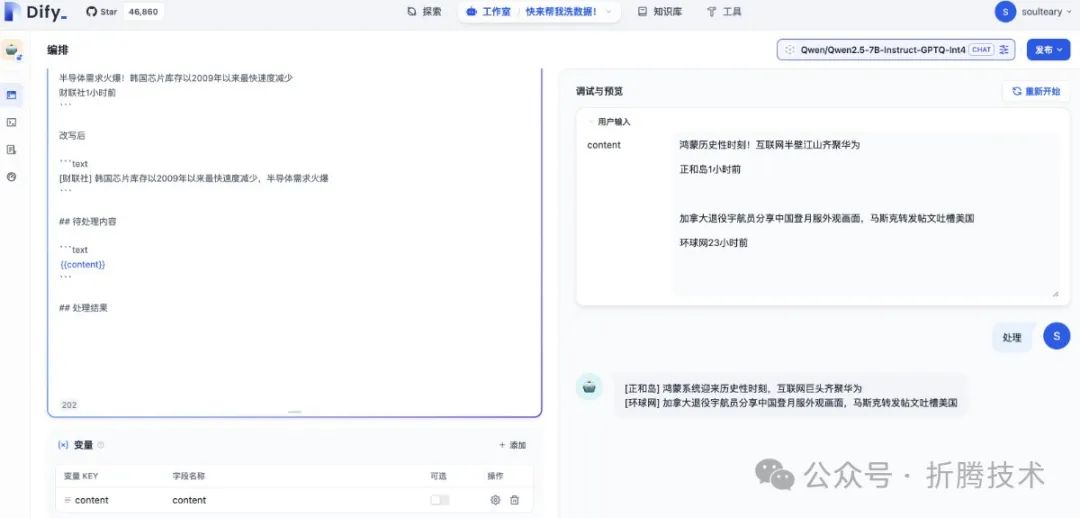Open the Qwen2.5-7B model selector
Image resolution: width=1080 pixels, height=518 pixels.
pyautogui.click(x=895, y=50)
